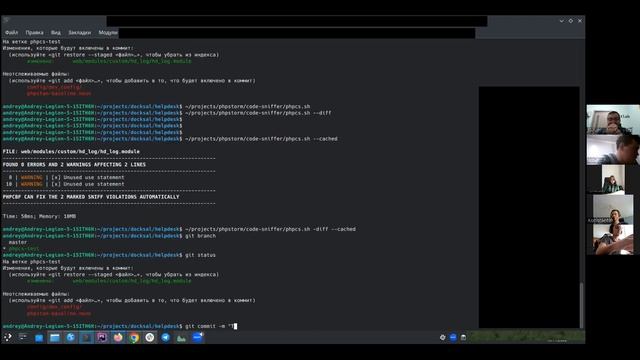Click top red 'phpstan-baseline.neon' filename
The width and height of the screenshot is (640, 360).
pos(59,93)
